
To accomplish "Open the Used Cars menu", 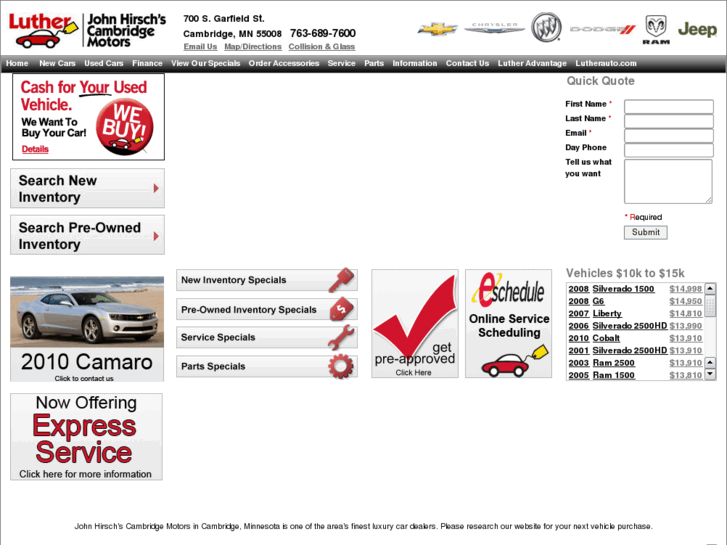I will (x=104, y=64).
